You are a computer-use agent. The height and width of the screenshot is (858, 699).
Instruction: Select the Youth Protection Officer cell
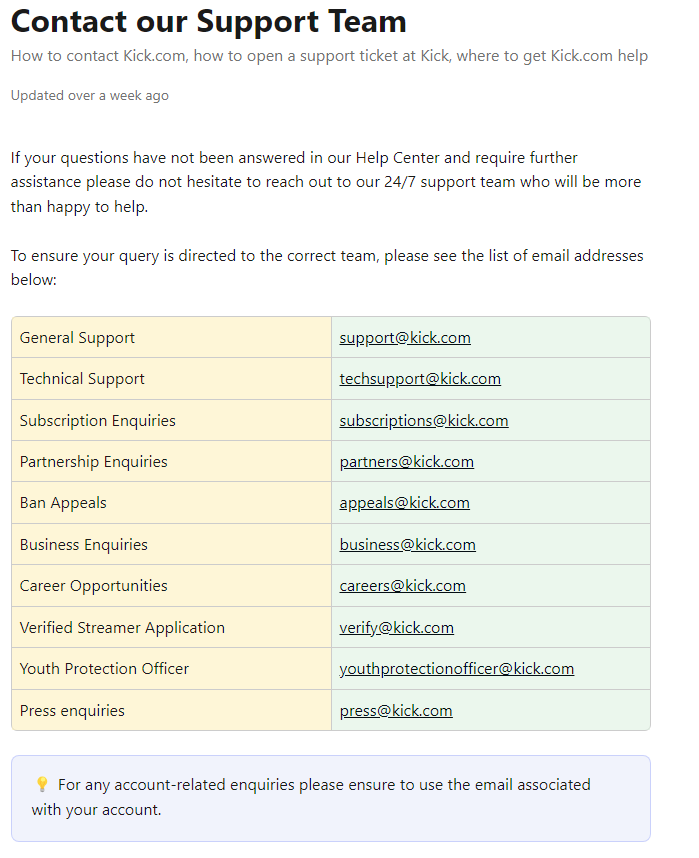pos(171,669)
